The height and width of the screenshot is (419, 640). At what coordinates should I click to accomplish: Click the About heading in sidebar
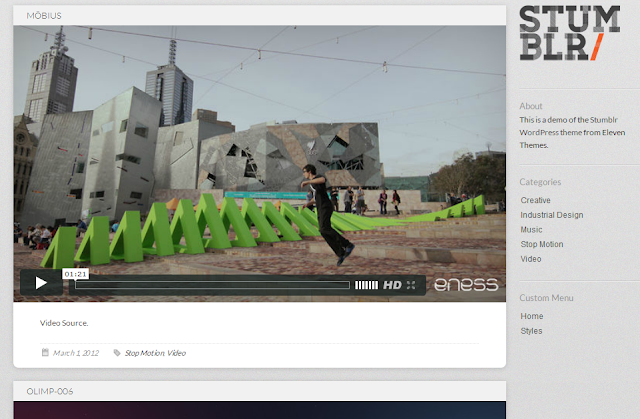pyautogui.click(x=531, y=106)
